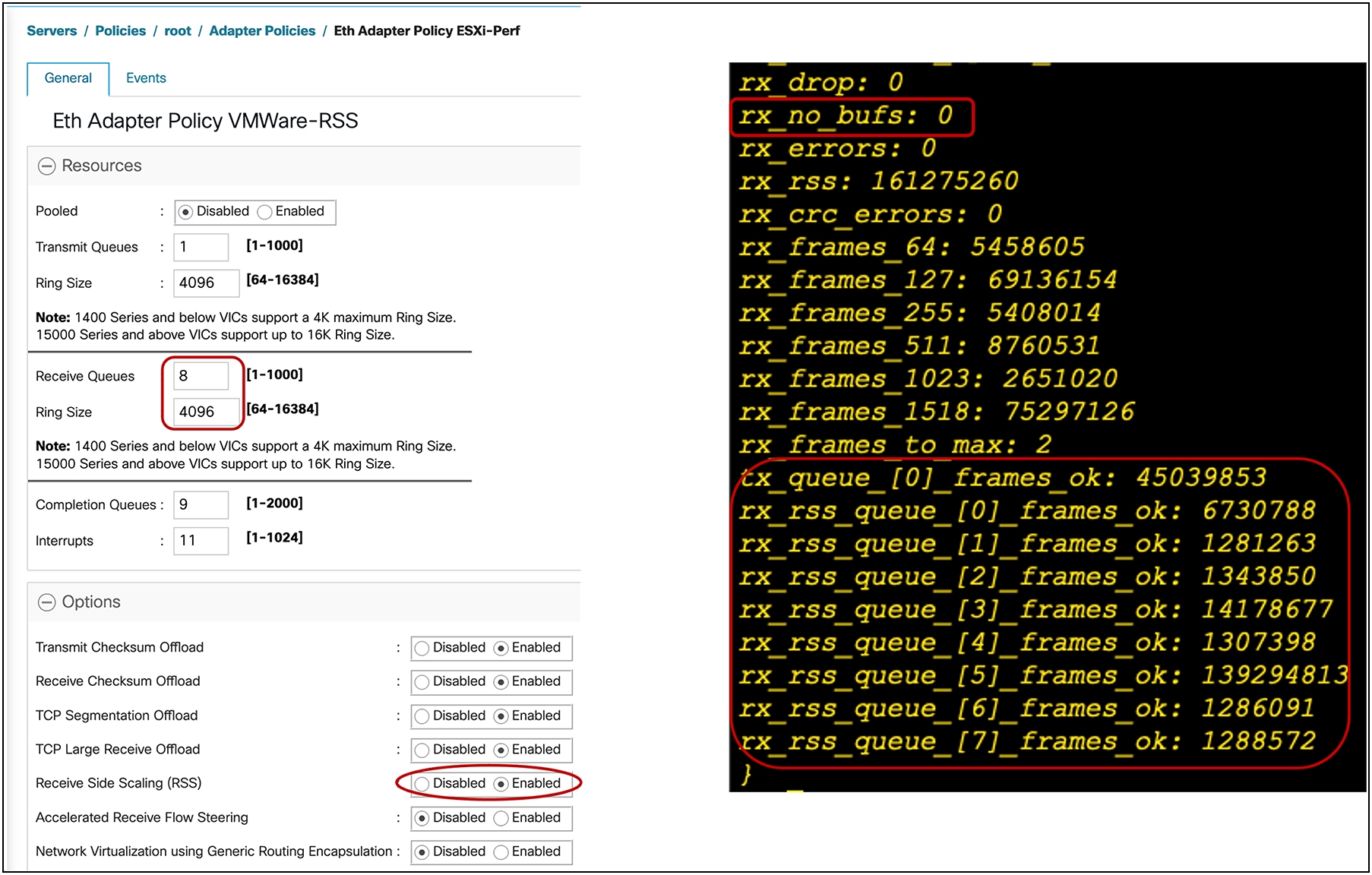Click the rx_frames_255 terminal line

pyautogui.click(x=919, y=313)
